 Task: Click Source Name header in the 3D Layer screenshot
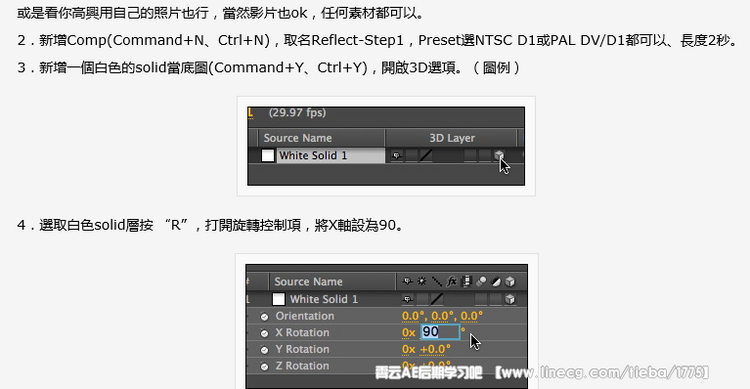tap(298, 138)
